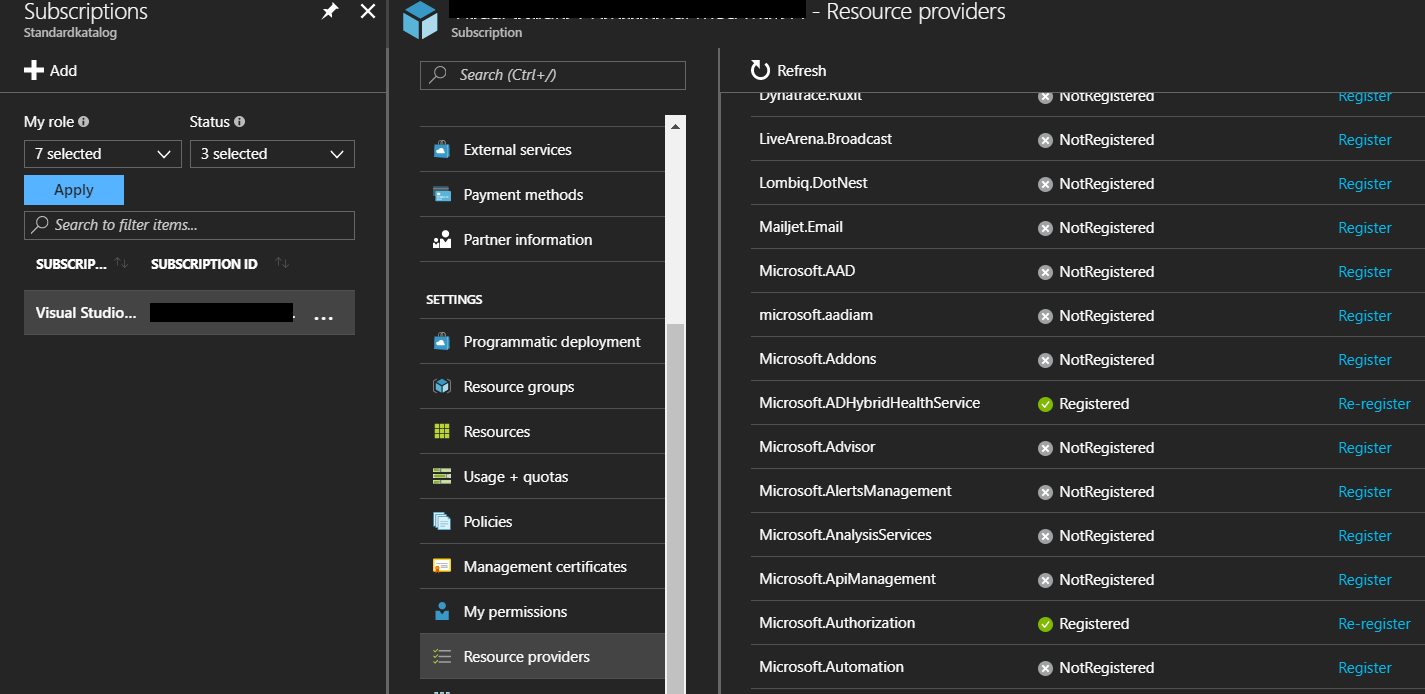The width and height of the screenshot is (1425, 694).
Task: Register the Lombiq.DotNest provider
Action: [1365, 184]
